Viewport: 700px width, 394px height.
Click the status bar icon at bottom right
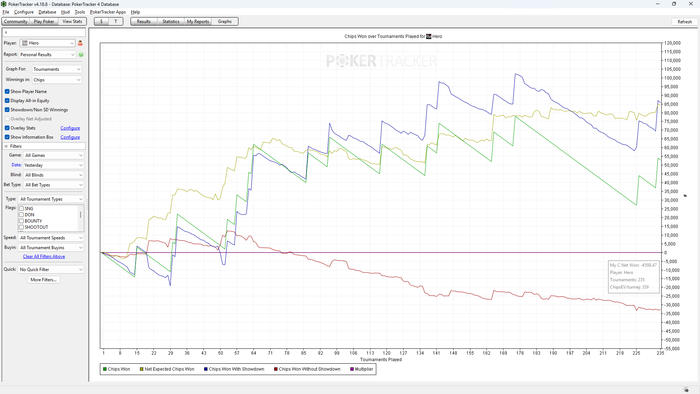(x=686, y=390)
